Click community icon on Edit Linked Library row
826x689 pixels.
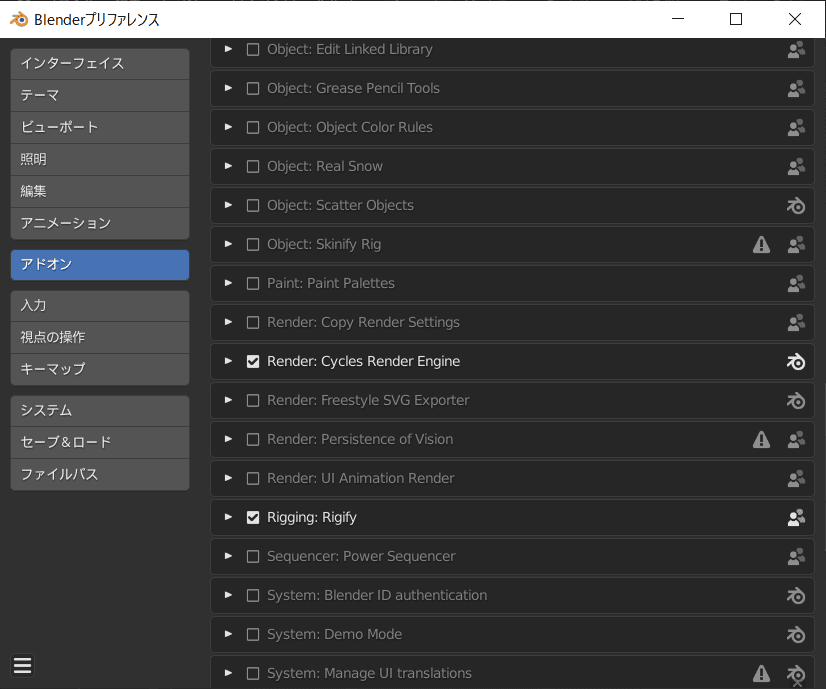click(796, 50)
